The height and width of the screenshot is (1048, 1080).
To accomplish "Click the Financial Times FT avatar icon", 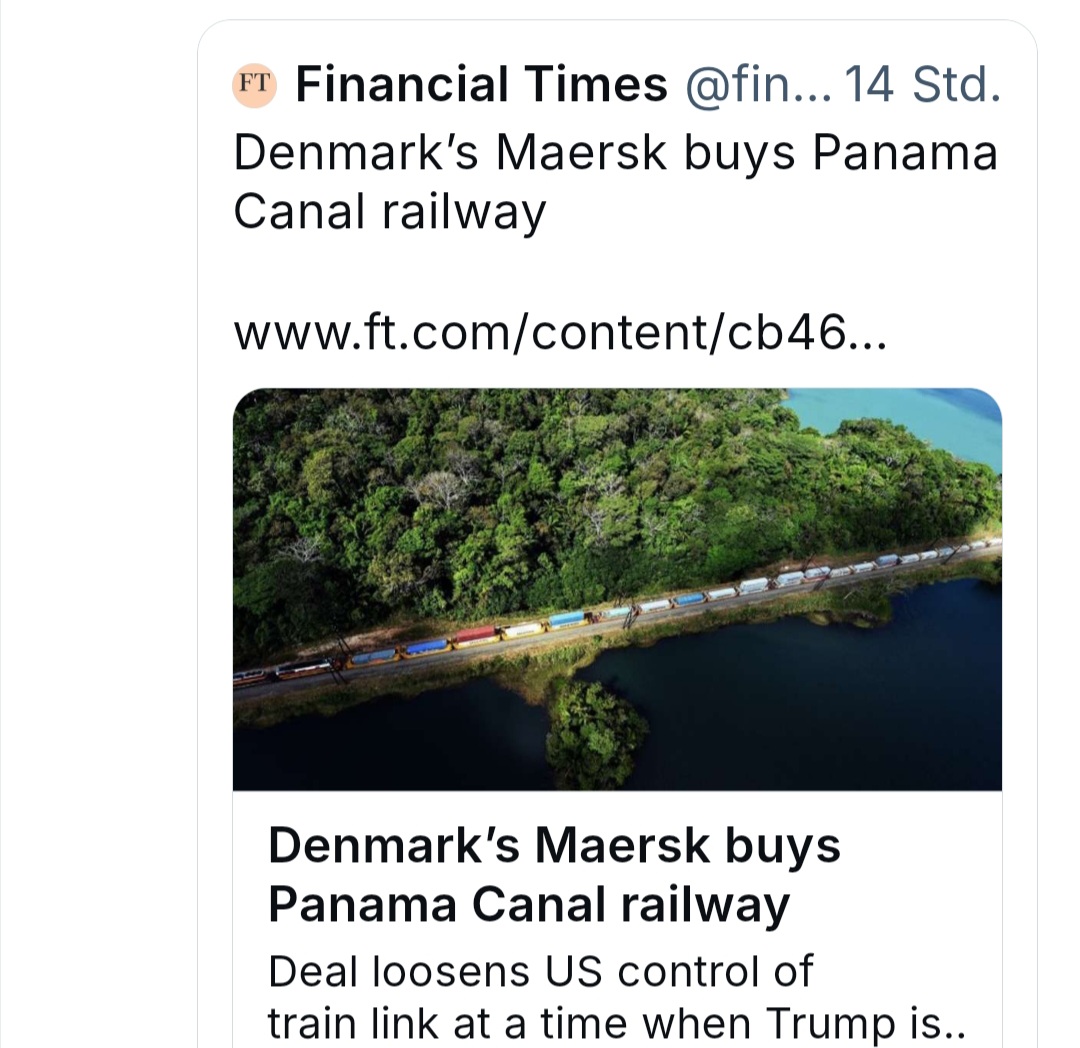I will [x=255, y=85].
